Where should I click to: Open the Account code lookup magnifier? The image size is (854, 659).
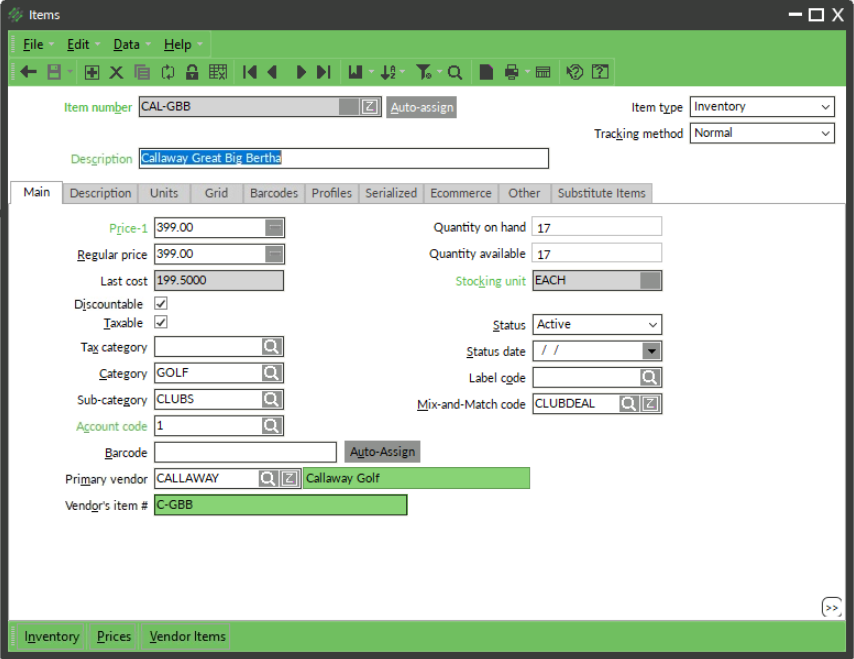coord(271,426)
